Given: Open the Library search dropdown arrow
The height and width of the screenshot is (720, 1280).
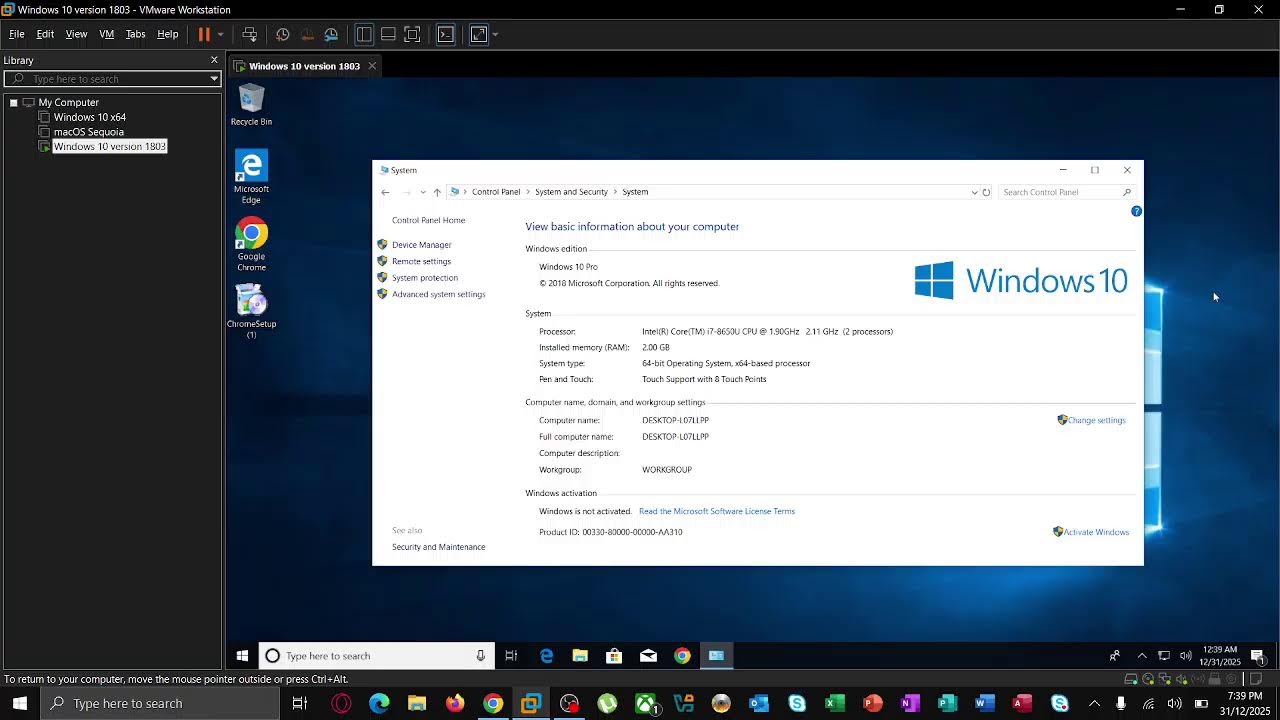Looking at the screenshot, I should pyautogui.click(x=214, y=79).
